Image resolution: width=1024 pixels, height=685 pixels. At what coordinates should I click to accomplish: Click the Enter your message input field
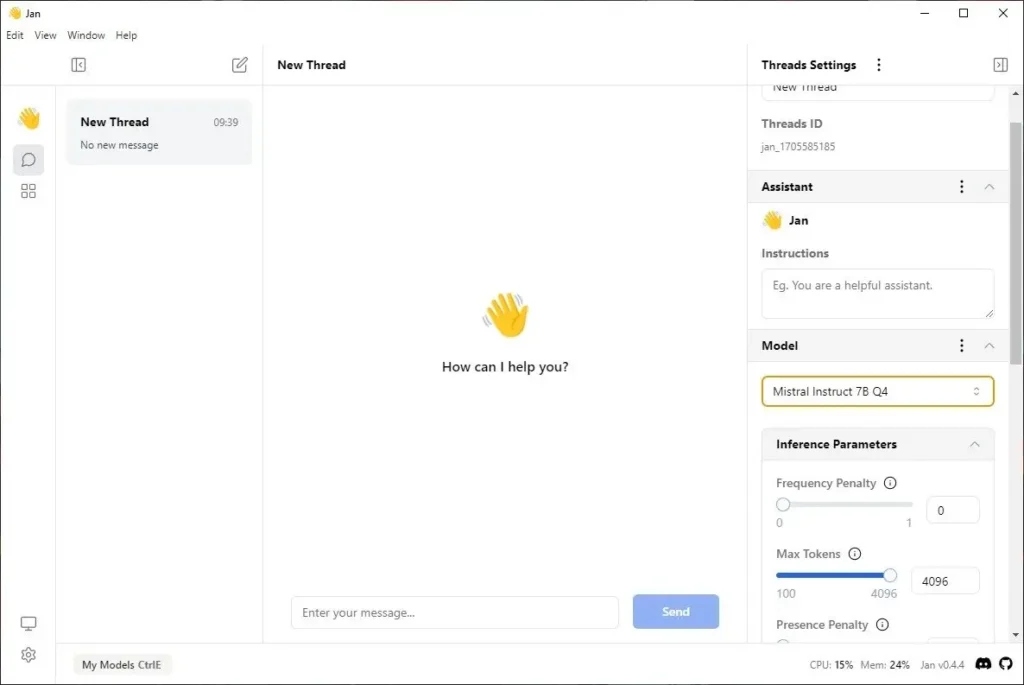point(455,611)
